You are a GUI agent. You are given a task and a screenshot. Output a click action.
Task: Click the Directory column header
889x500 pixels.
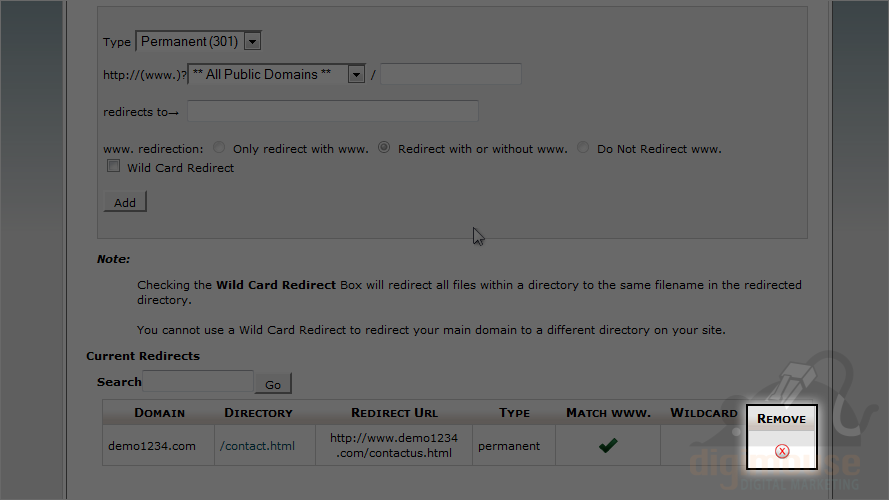coord(258,413)
